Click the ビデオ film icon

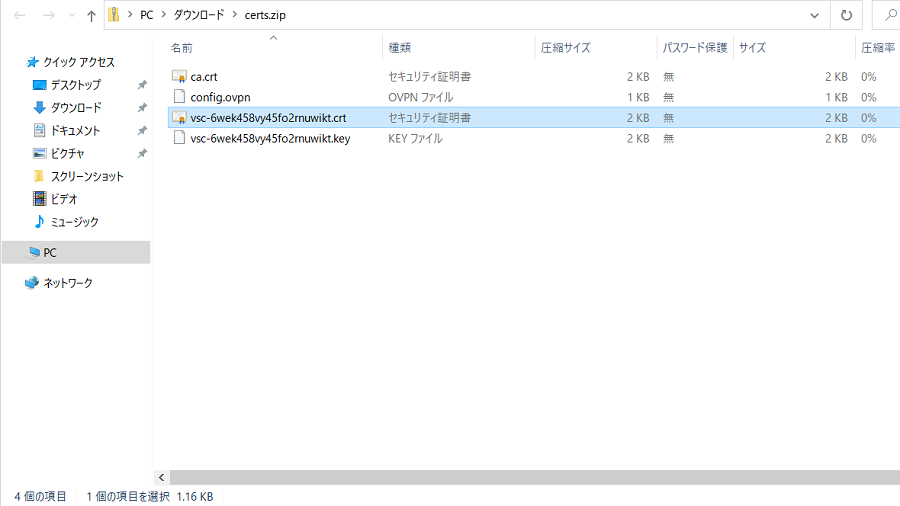pos(40,199)
